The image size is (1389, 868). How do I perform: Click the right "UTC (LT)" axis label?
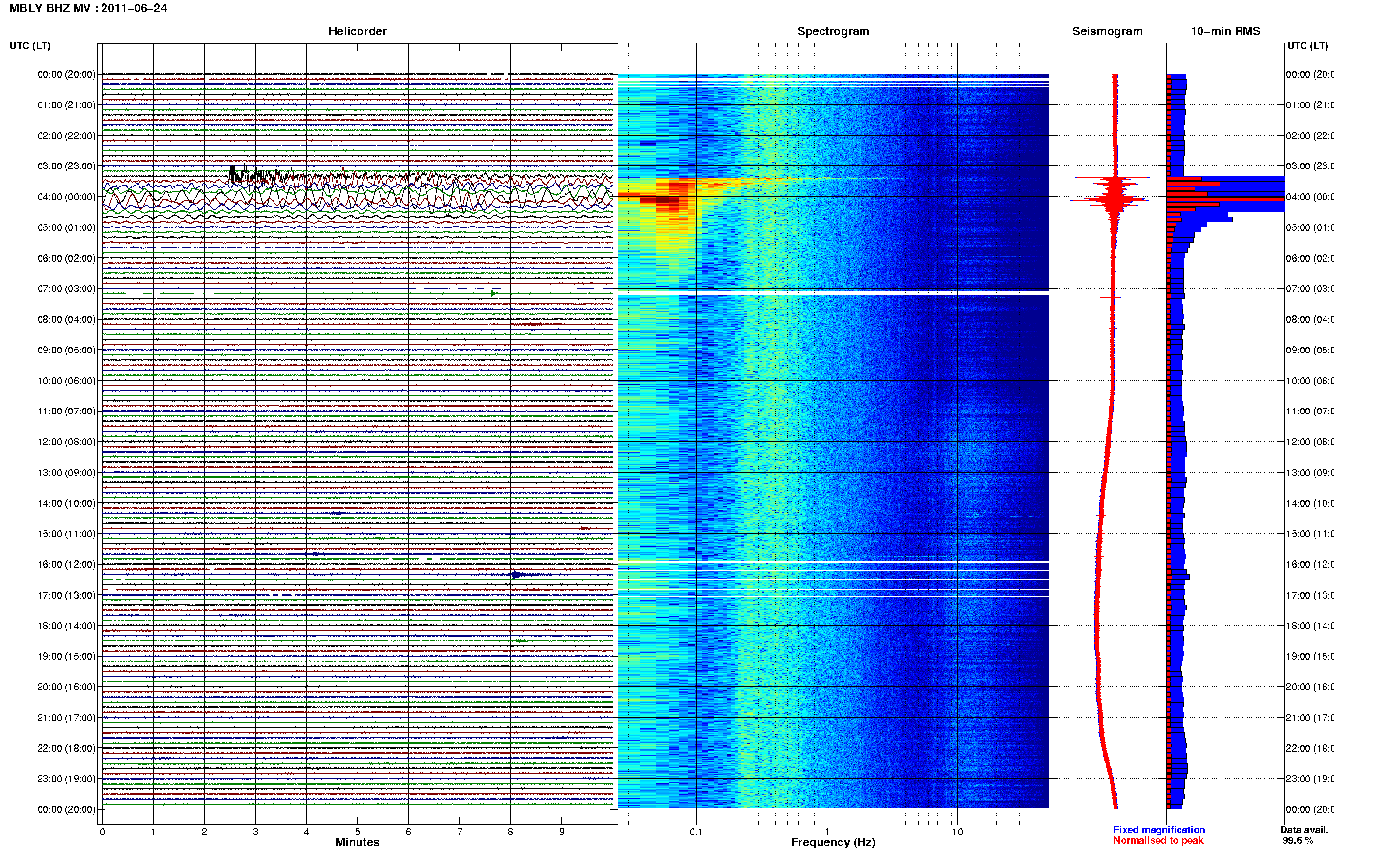[1307, 46]
